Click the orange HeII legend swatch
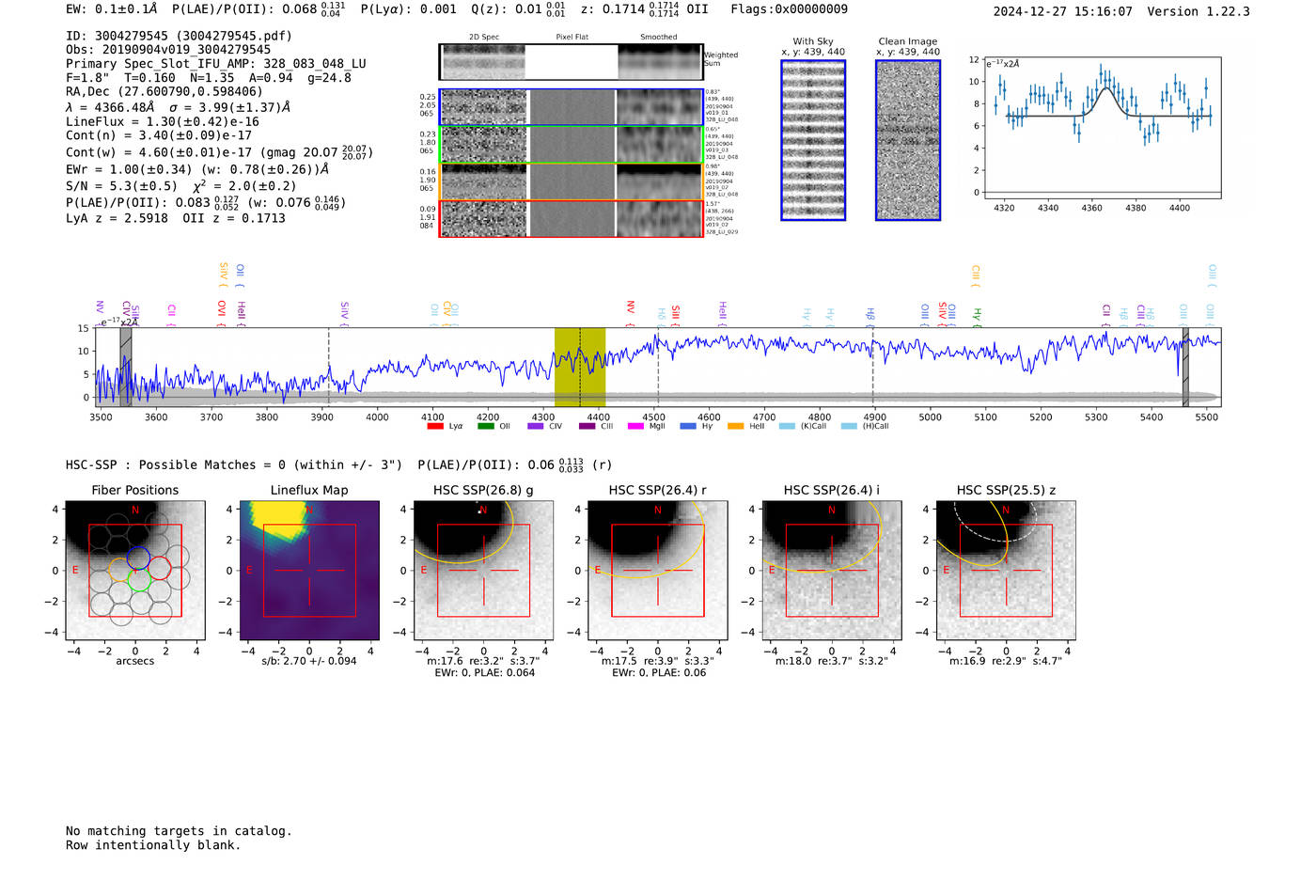This screenshot has height=896, width=1316. click(736, 426)
